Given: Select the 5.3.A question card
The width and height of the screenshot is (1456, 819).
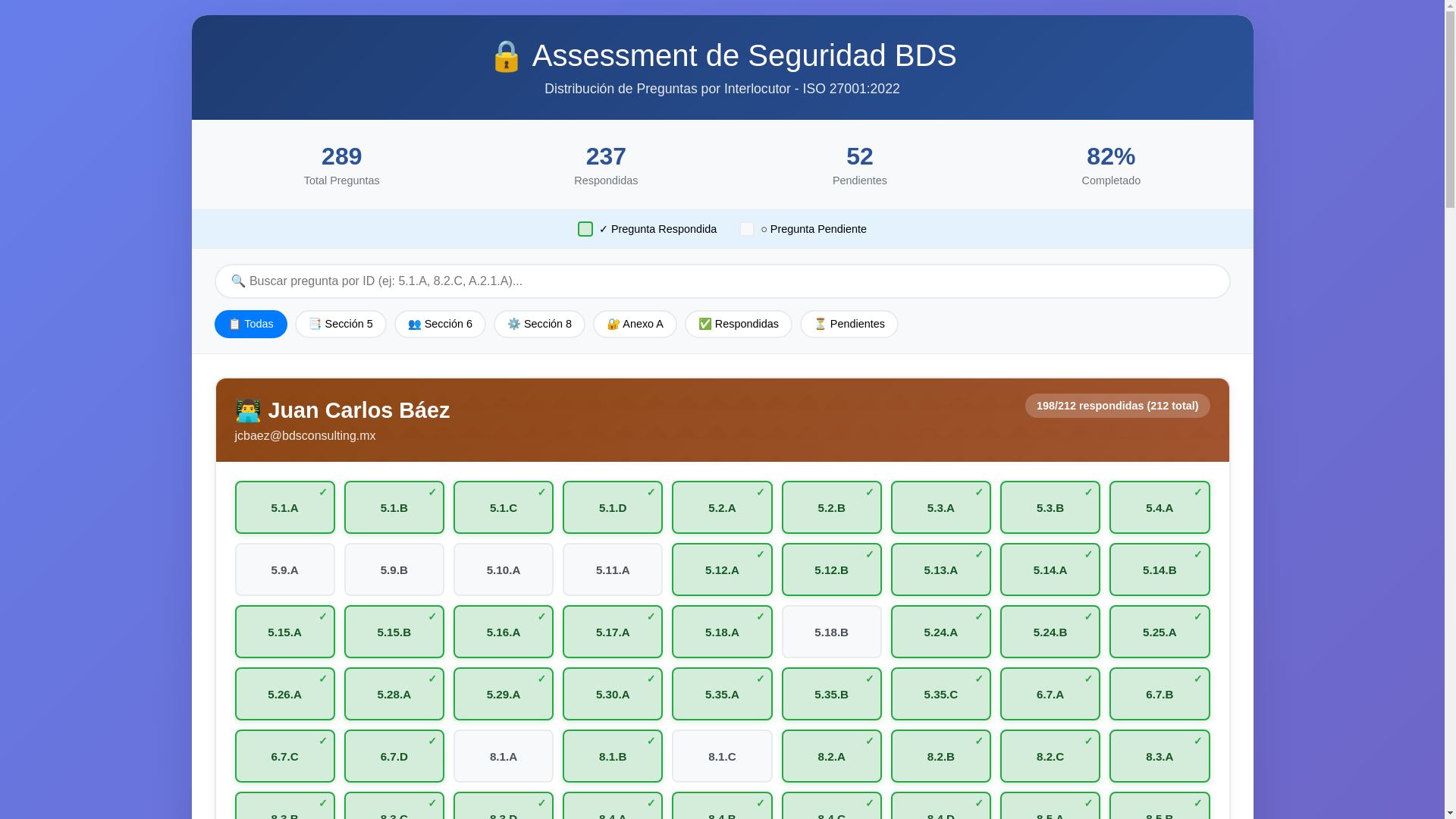Looking at the screenshot, I should 941,507.
